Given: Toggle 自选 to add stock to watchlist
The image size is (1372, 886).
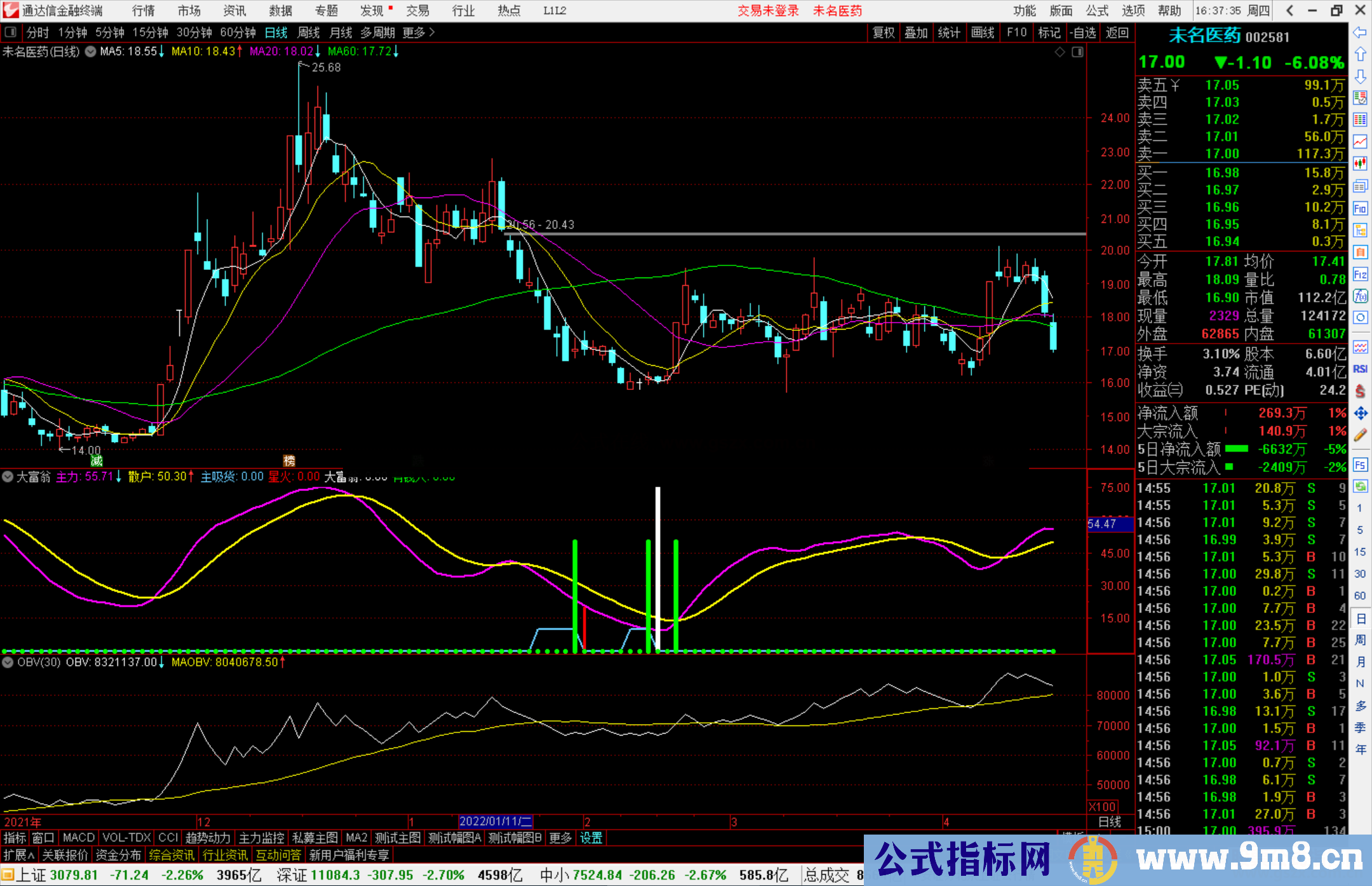Looking at the screenshot, I should (1084, 33).
